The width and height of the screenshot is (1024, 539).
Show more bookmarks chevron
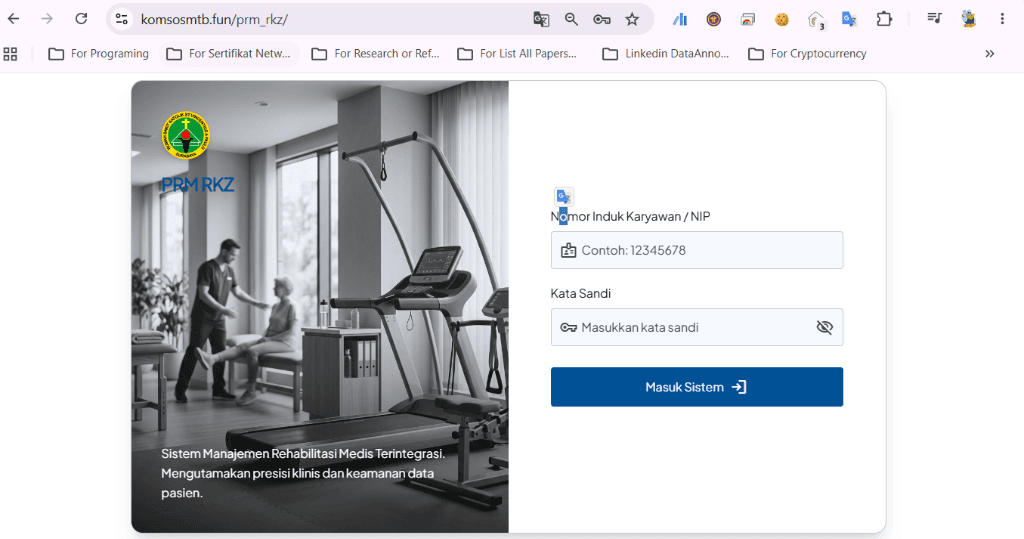[x=990, y=54]
